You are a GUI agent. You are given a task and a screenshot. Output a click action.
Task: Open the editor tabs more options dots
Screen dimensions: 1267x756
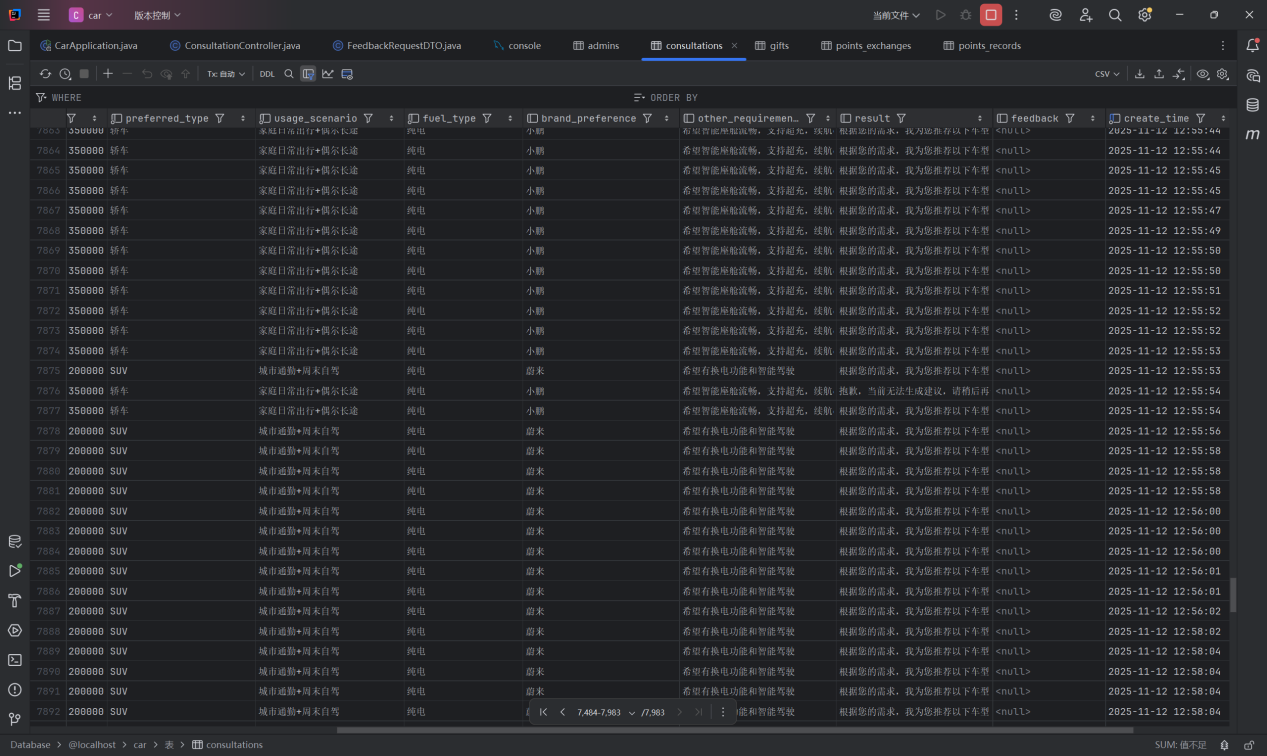(1222, 46)
